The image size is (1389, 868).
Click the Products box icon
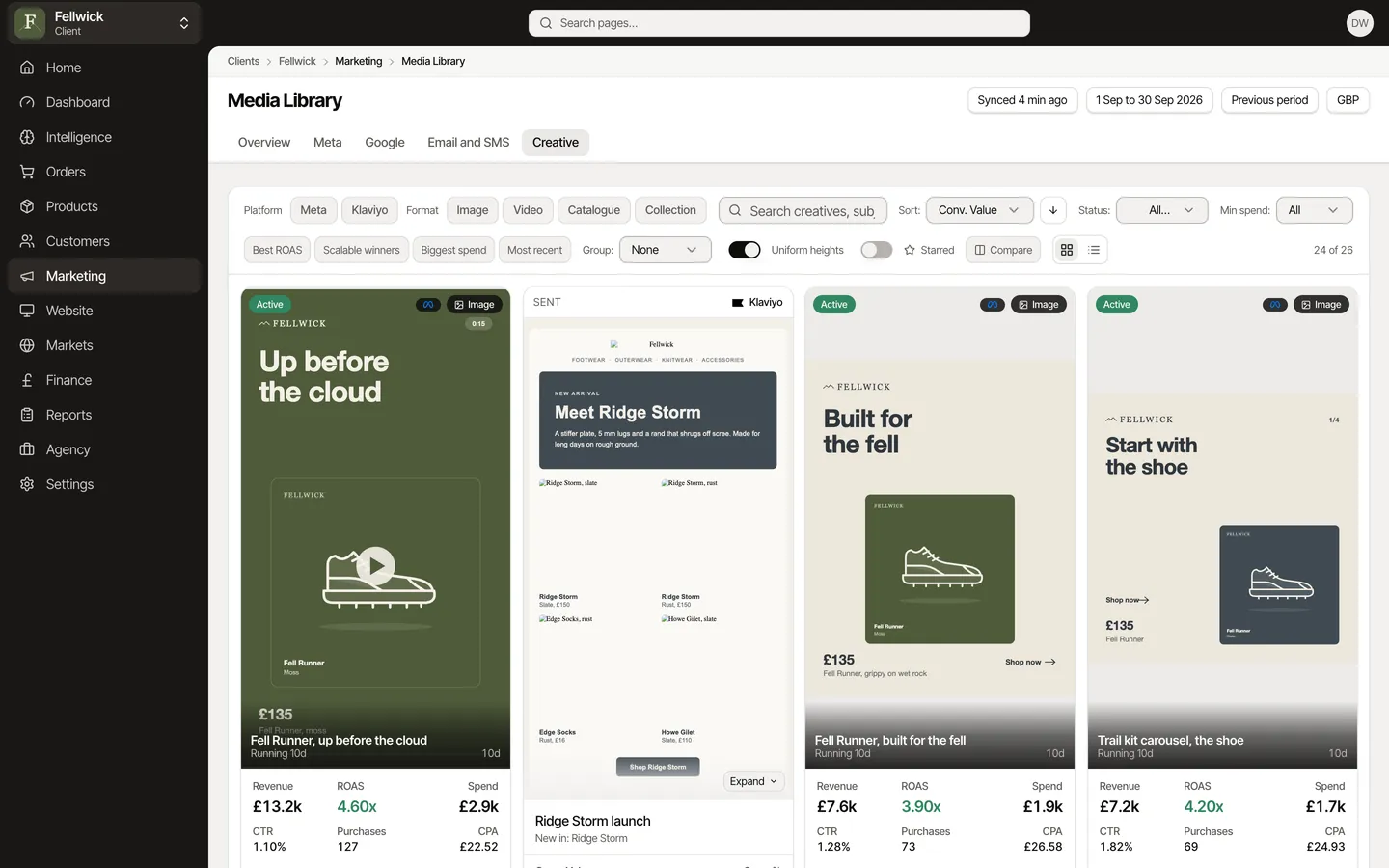click(x=27, y=206)
